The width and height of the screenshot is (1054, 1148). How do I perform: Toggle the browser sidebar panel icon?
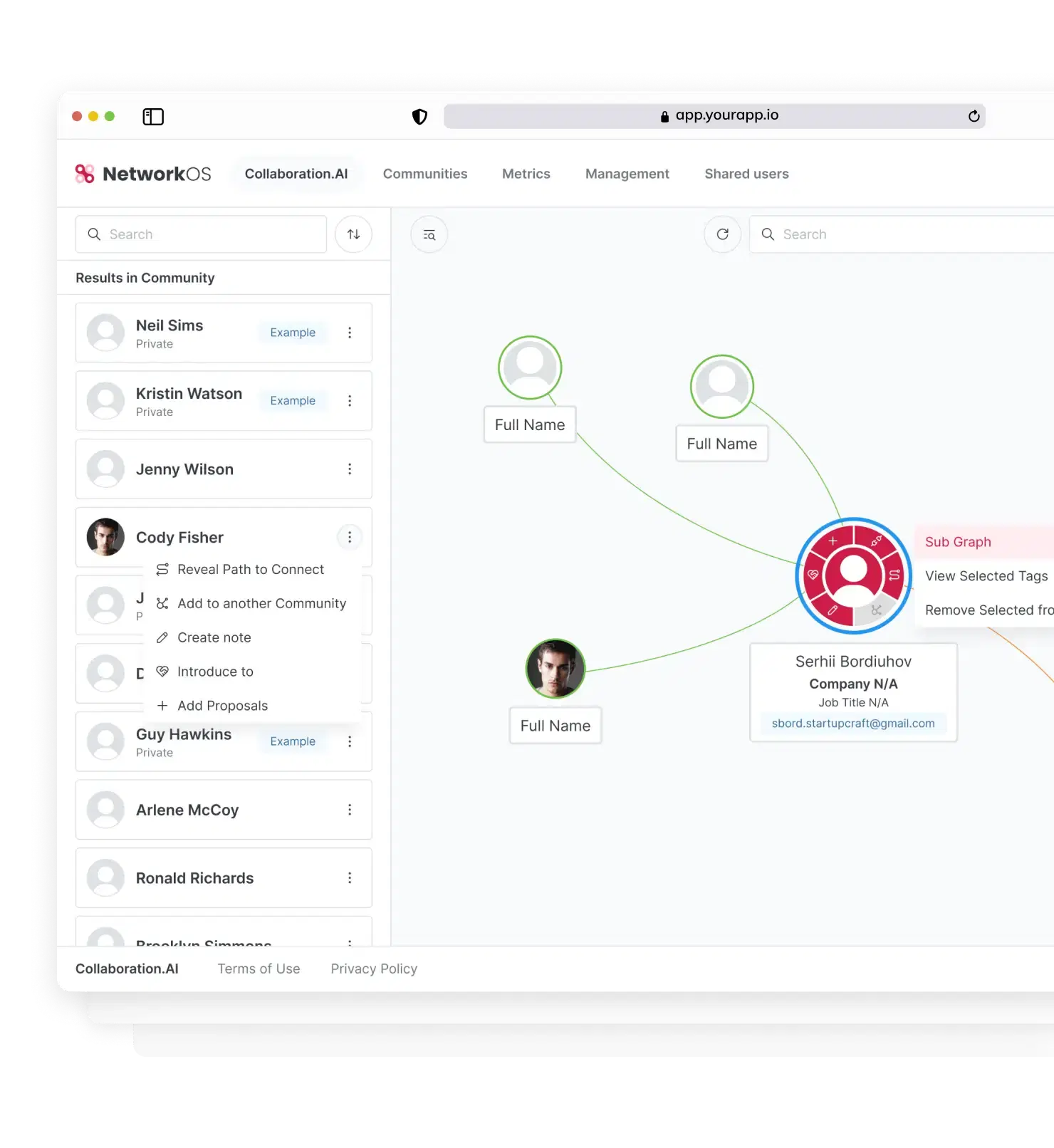[153, 117]
